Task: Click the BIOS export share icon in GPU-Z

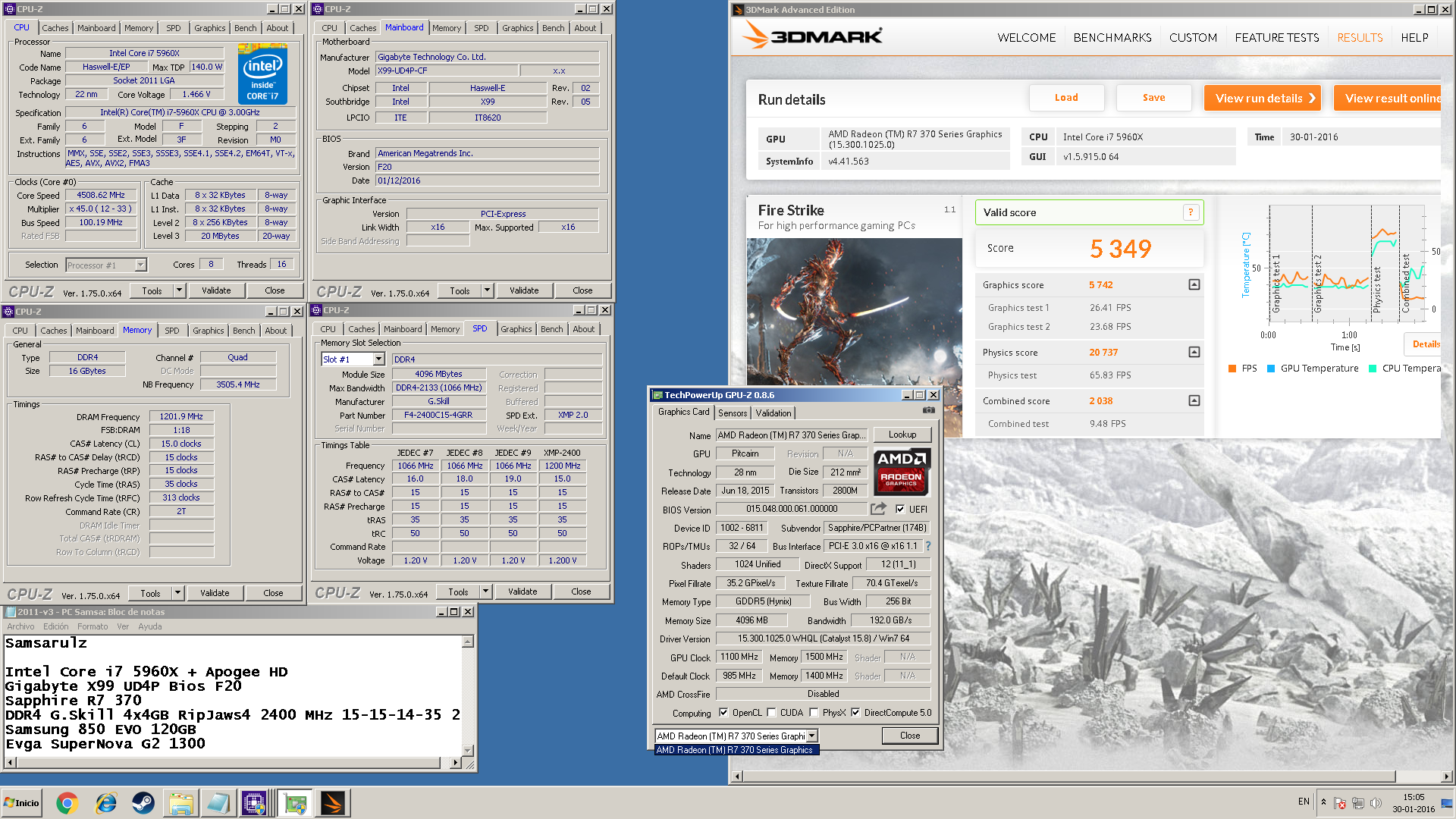Action: click(x=878, y=509)
